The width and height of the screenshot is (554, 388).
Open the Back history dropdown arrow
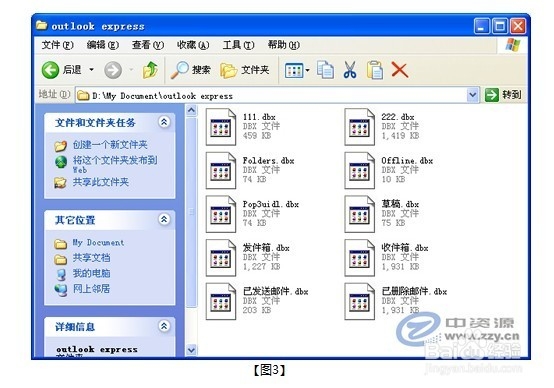92,70
